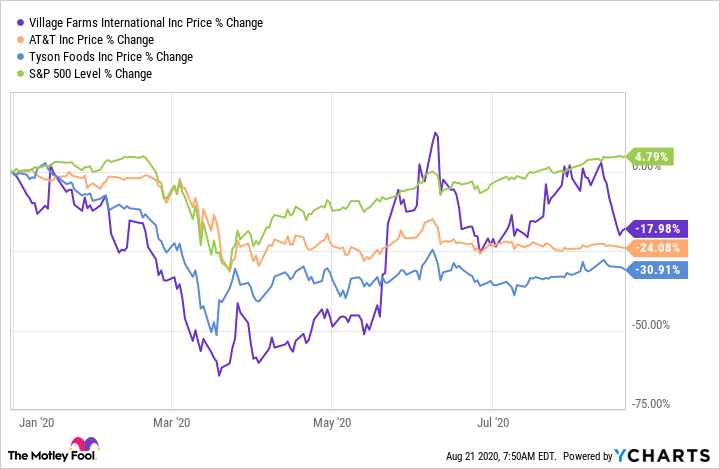Select AT&T Inc Price % Change label
This screenshot has width=720, height=469.
click(x=82, y=39)
